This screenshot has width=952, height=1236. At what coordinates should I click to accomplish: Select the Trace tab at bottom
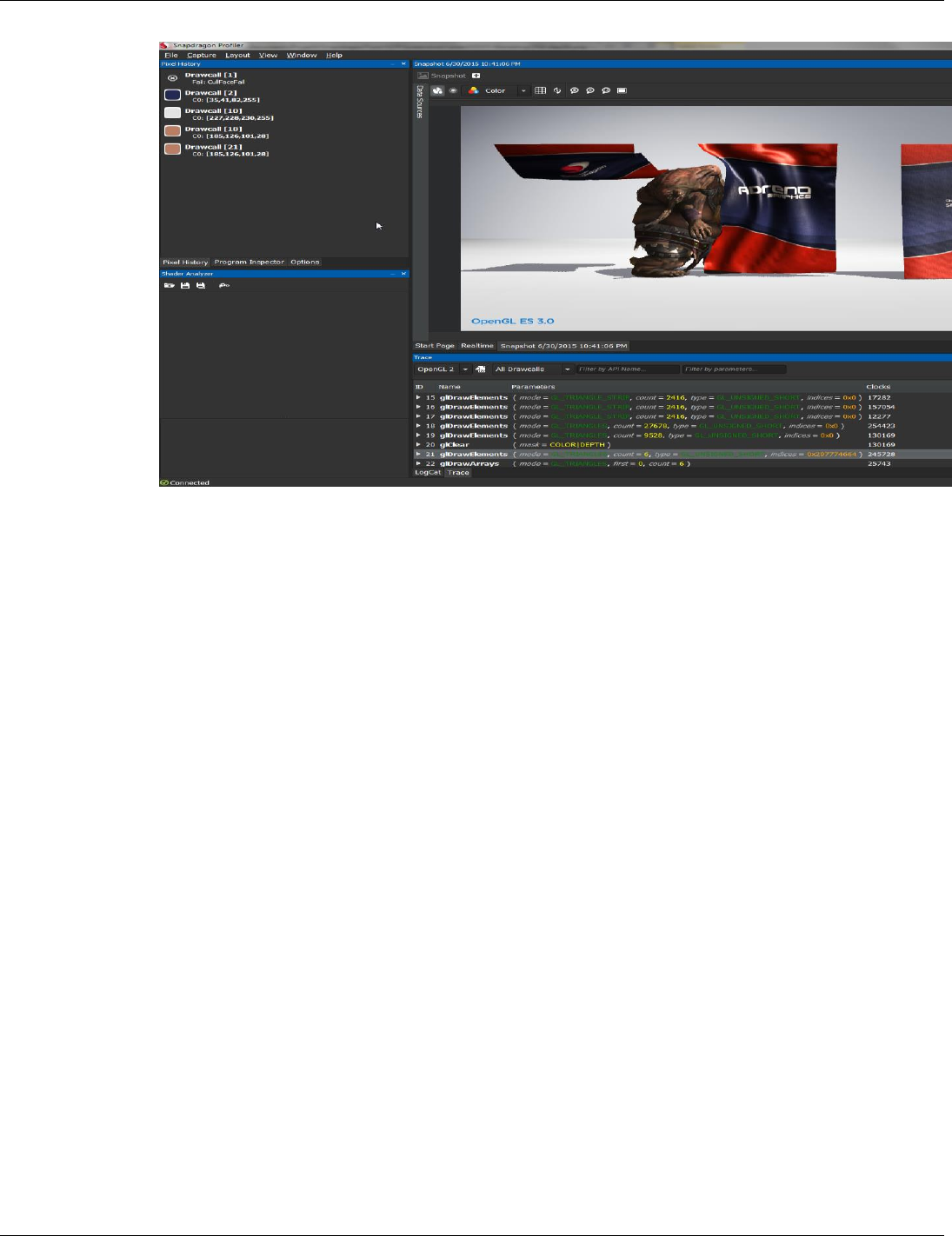(458, 472)
